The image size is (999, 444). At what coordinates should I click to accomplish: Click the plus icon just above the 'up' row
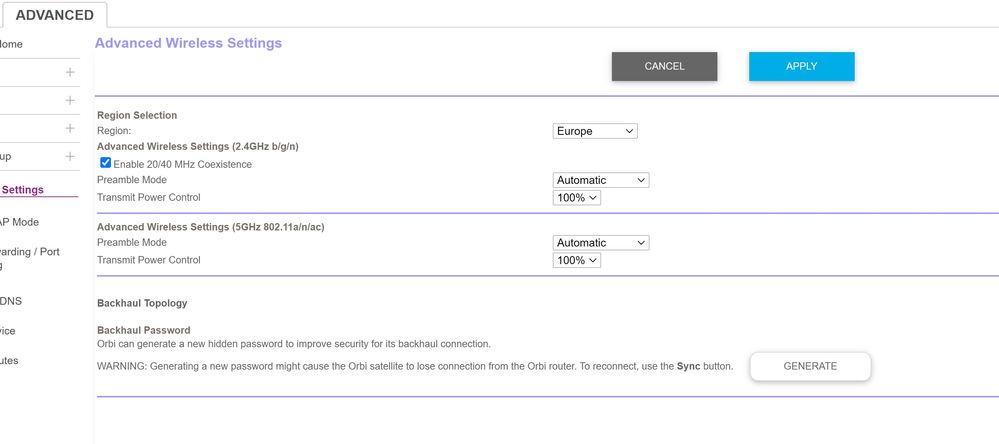(x=70, y=129)
